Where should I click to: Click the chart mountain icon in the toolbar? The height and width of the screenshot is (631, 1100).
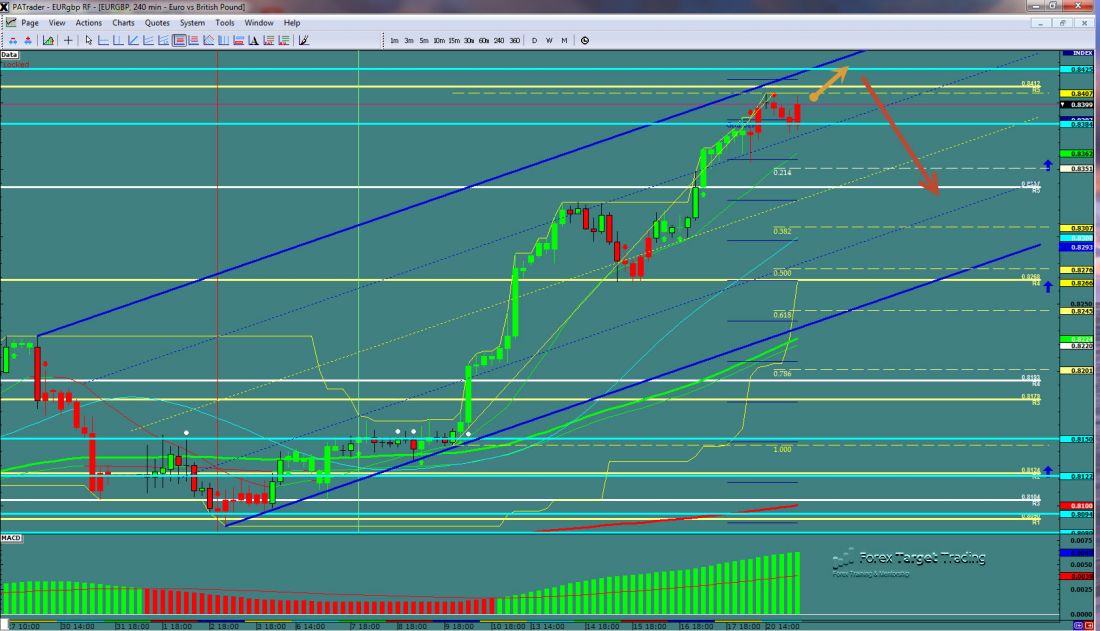click(47, 40)
